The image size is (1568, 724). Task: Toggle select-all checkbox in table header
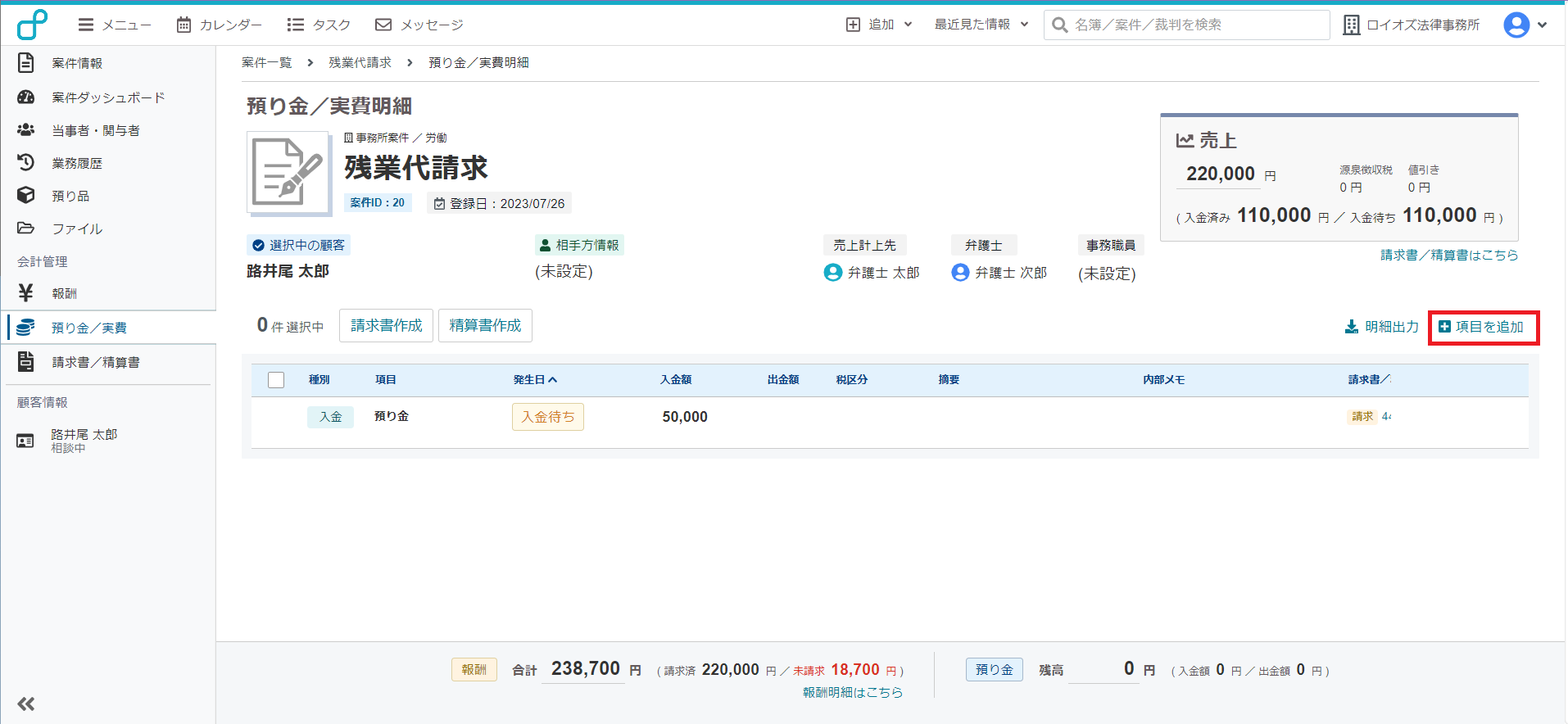(x=276, y=380)
